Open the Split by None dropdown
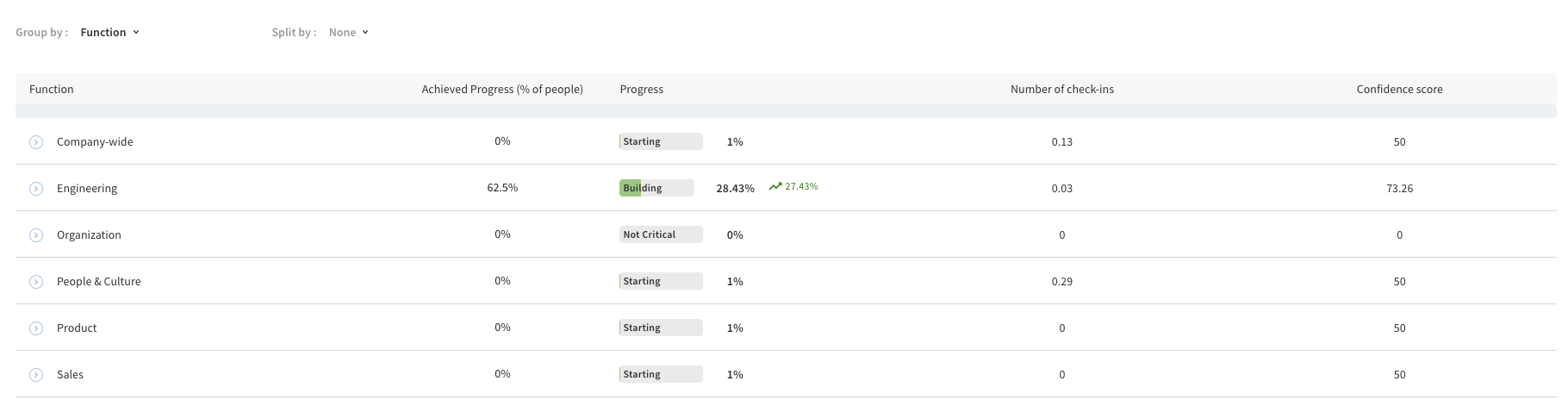The image size is (1568, 406). click(349, 32)
